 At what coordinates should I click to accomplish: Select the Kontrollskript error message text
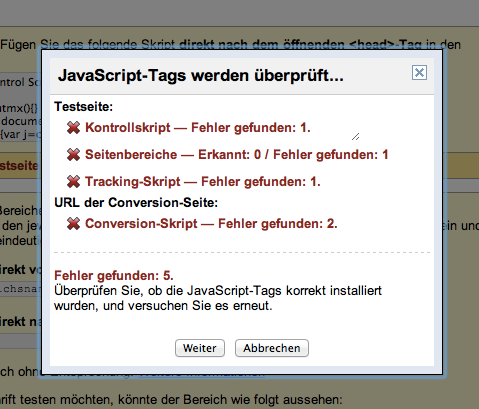tap(198, 128)
